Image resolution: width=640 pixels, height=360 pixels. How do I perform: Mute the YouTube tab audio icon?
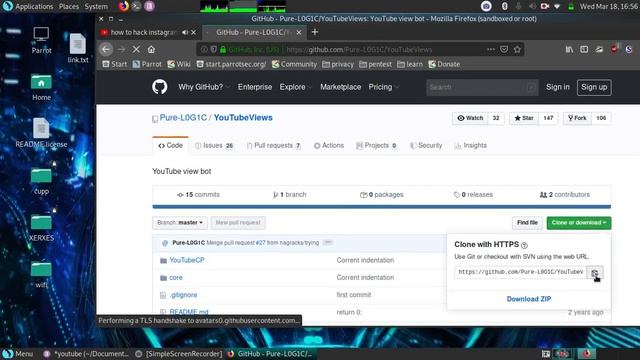coord(185,32)
